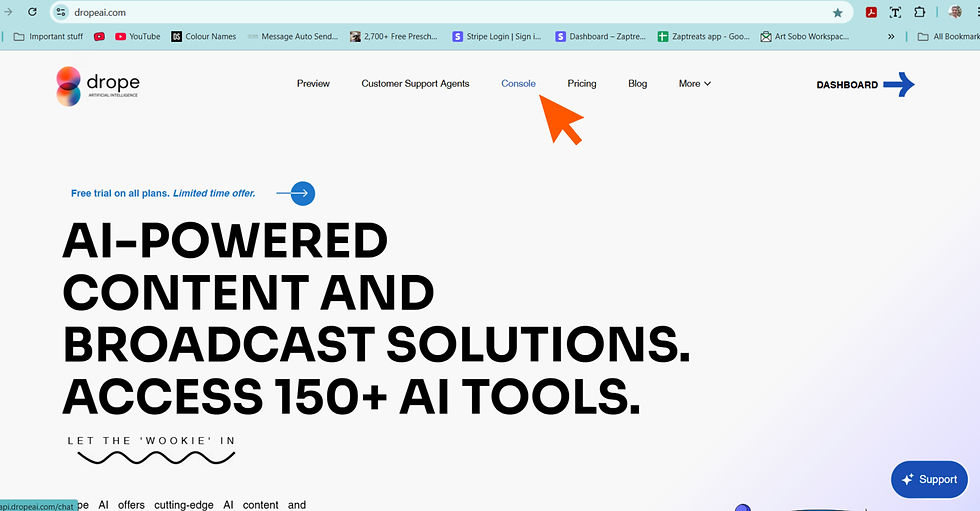The width and height of the screenshot is (980, 511).
Task: Open the YouTube labeled bookmark
Action: click(x=138, y=36)
